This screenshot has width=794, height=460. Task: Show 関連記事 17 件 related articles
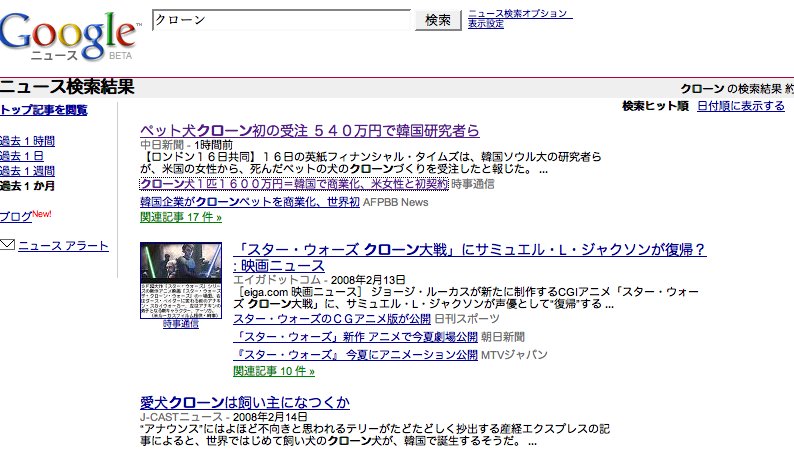(181, 217)
